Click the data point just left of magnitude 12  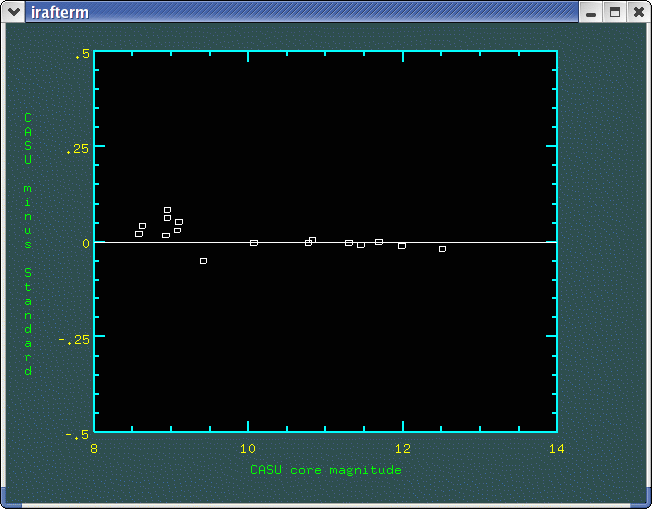pos(402,245)
